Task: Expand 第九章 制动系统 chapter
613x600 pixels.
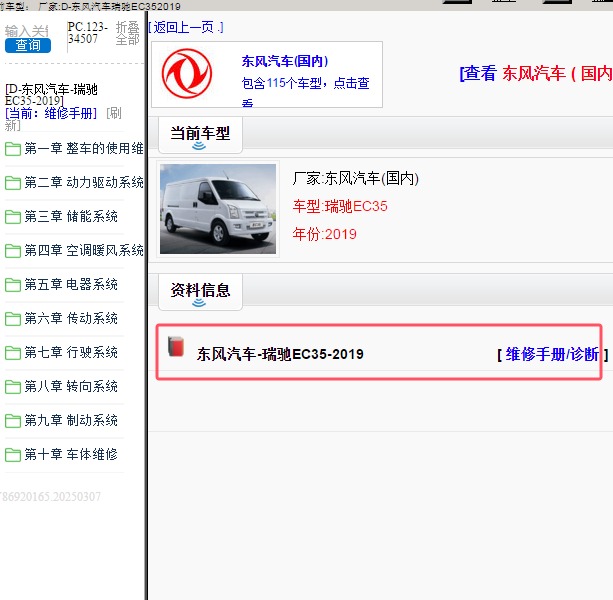Action: coord(71,421)
